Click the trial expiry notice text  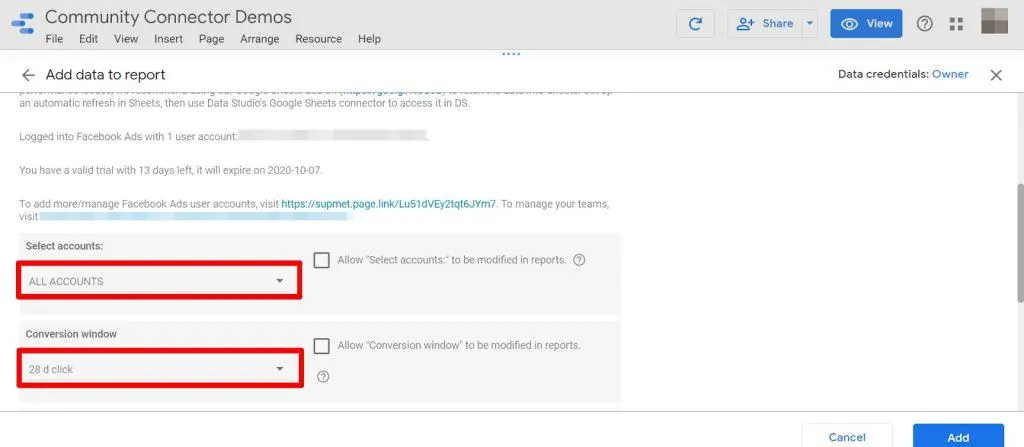(171, 170)
